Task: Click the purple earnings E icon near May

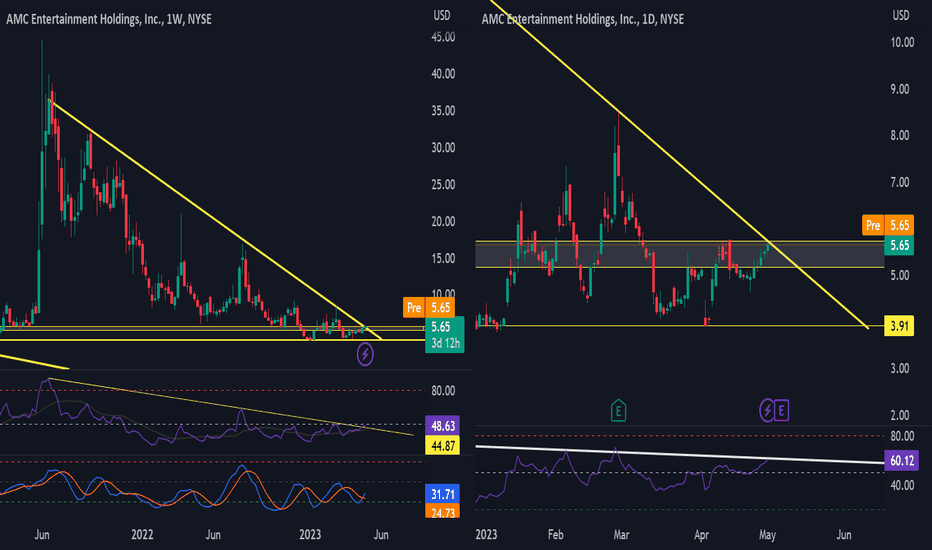Action: pyautogui.click(x=782, y=410)
